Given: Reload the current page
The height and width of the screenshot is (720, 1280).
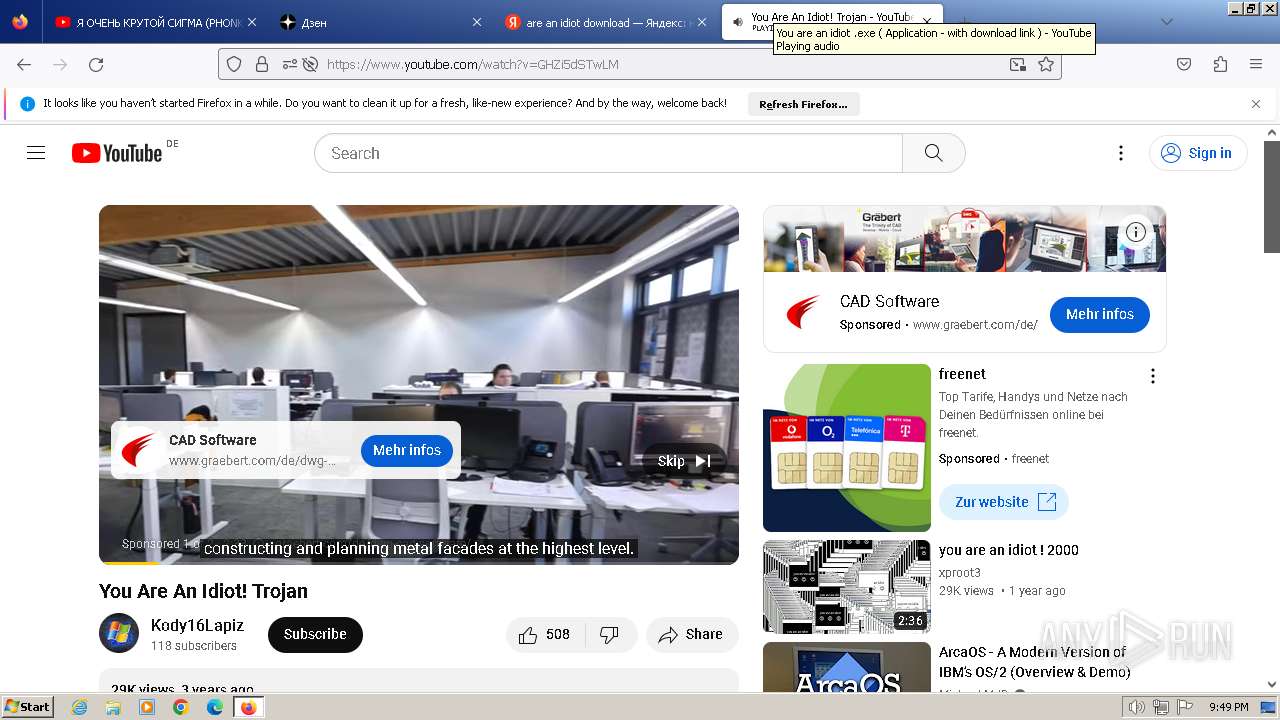Looking at the screenshot, I should point(96,64).
